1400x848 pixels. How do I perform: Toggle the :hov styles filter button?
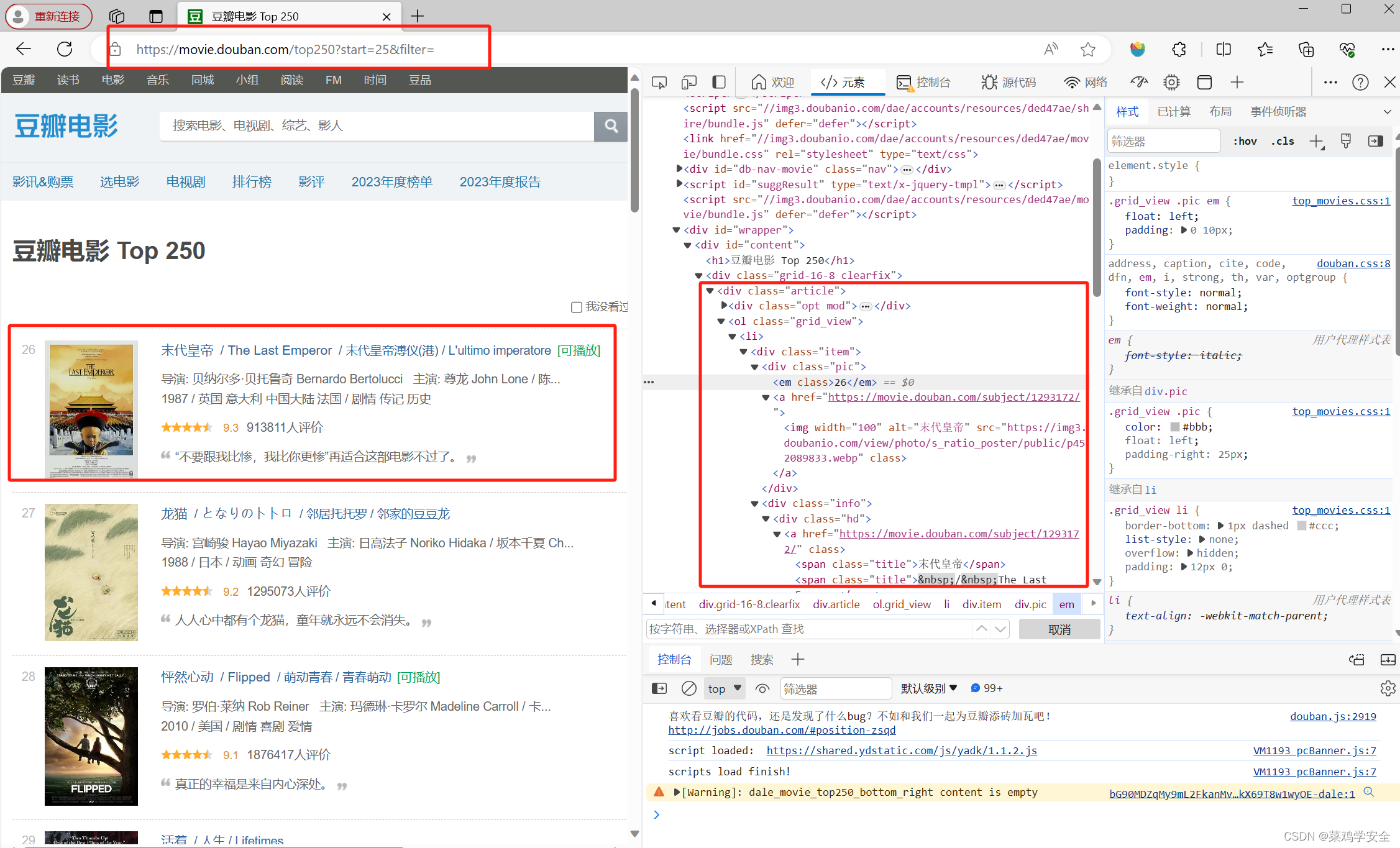click(1243, 141)
